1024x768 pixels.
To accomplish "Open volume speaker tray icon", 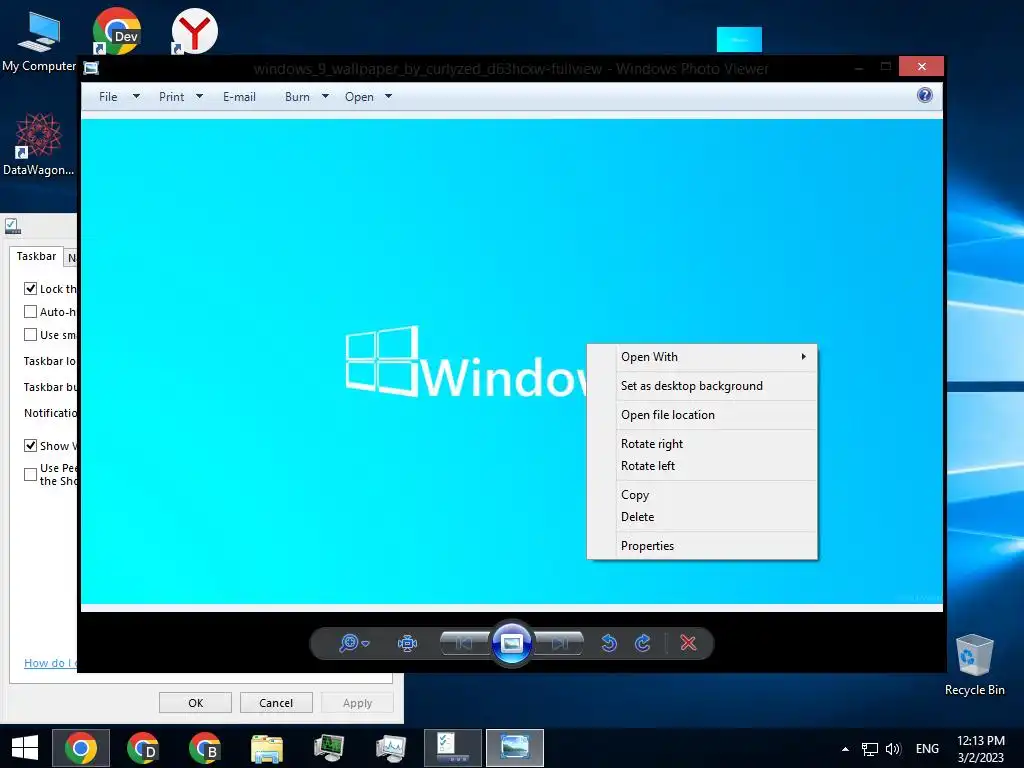I will (893, 749).
